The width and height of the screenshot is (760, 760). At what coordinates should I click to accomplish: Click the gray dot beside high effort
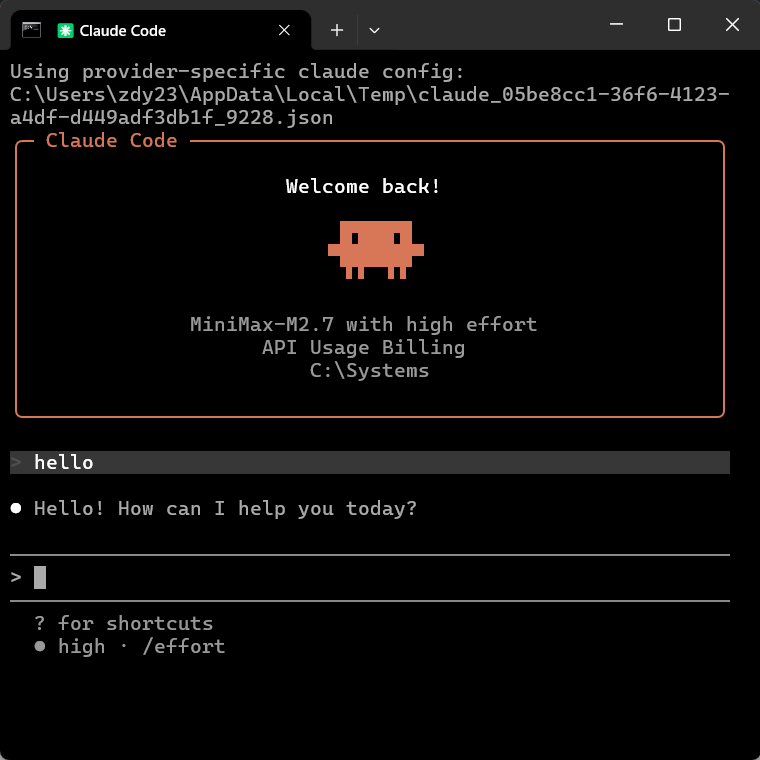coord(40,647)
